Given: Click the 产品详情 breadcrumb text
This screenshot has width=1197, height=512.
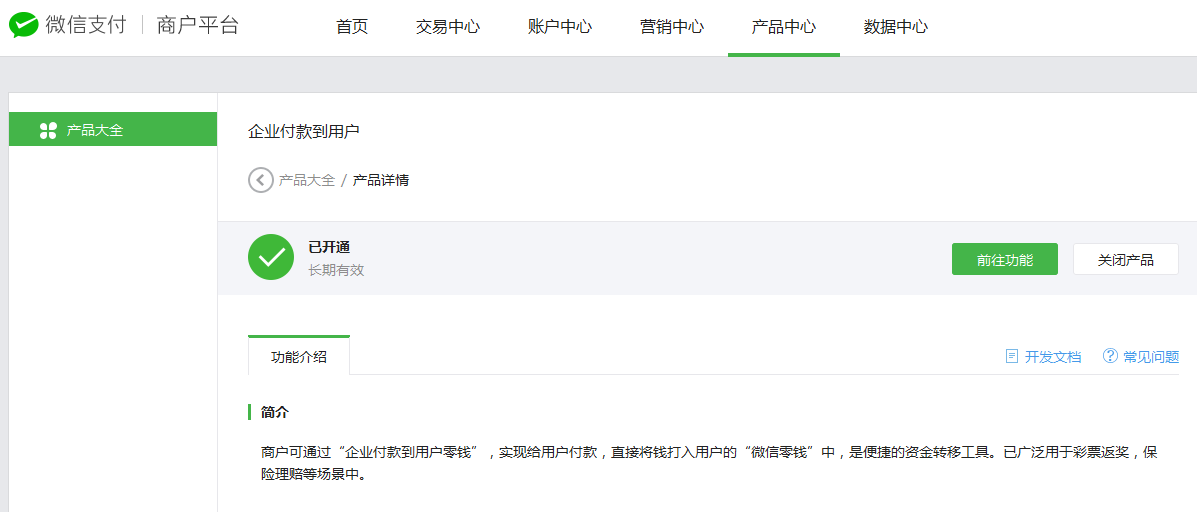Looking at the screenshot, I should (x=381, y=181).
